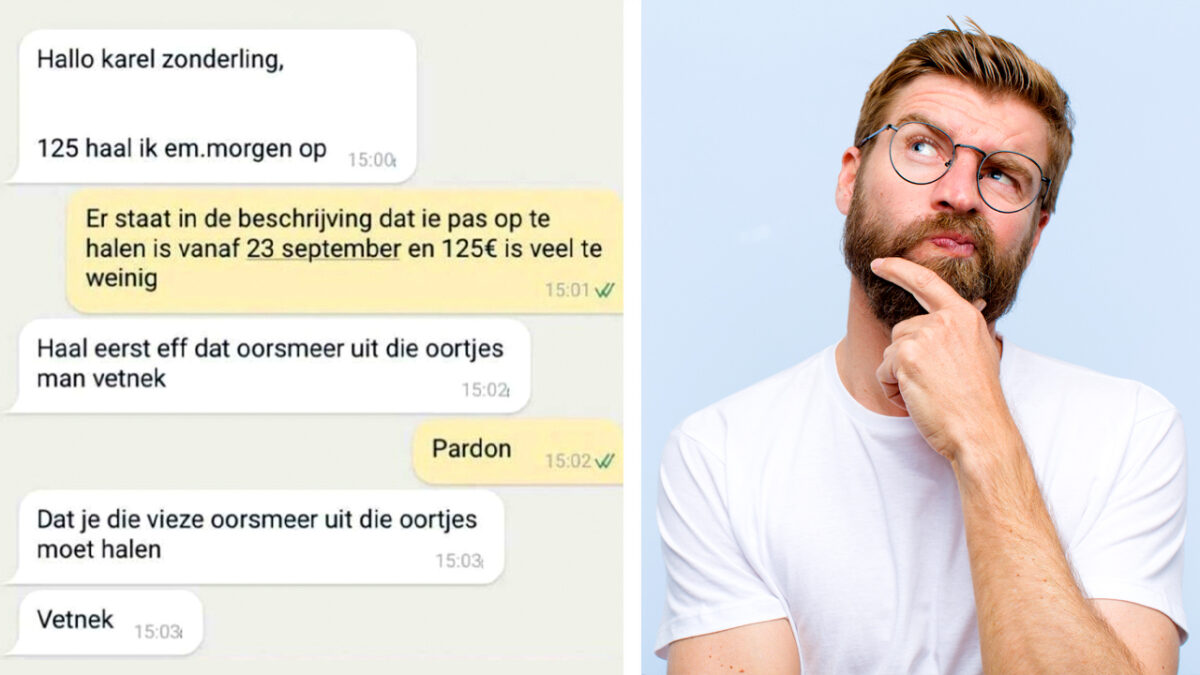Click the 15:03 timestamp on 'moet halen' message

pos(459,561)
